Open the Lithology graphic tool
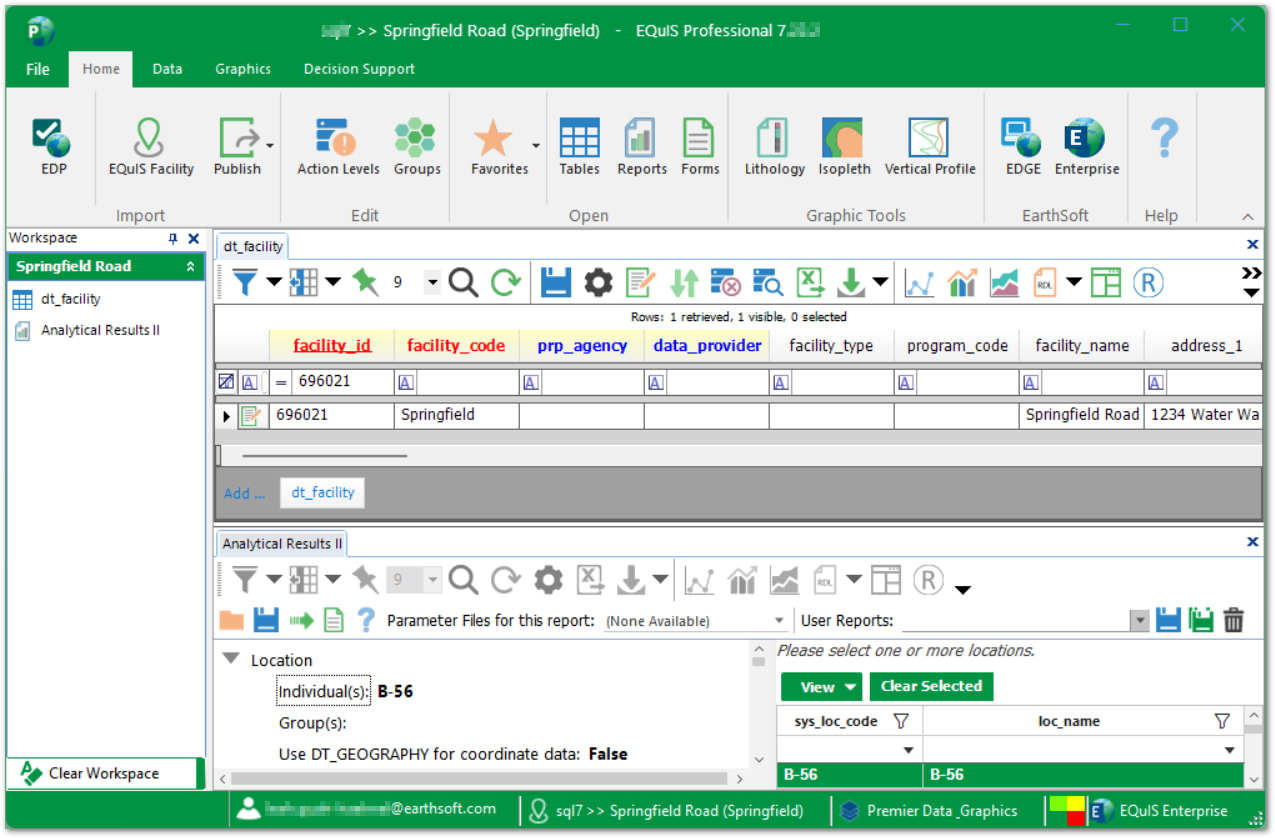 click(774, 146)
